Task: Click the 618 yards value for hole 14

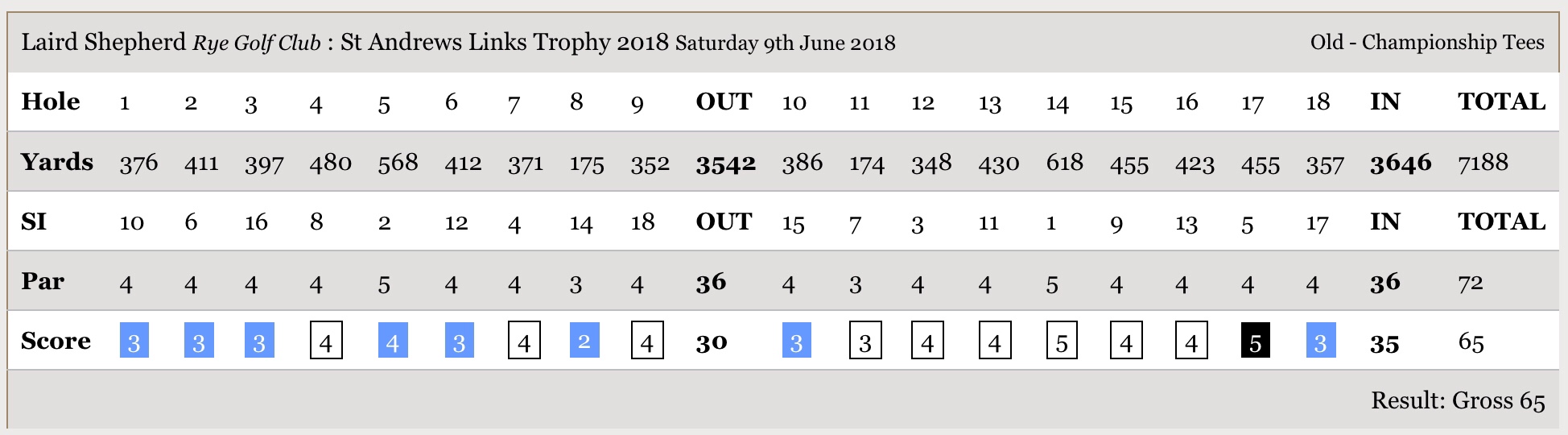Action: tap(1064, 163)
